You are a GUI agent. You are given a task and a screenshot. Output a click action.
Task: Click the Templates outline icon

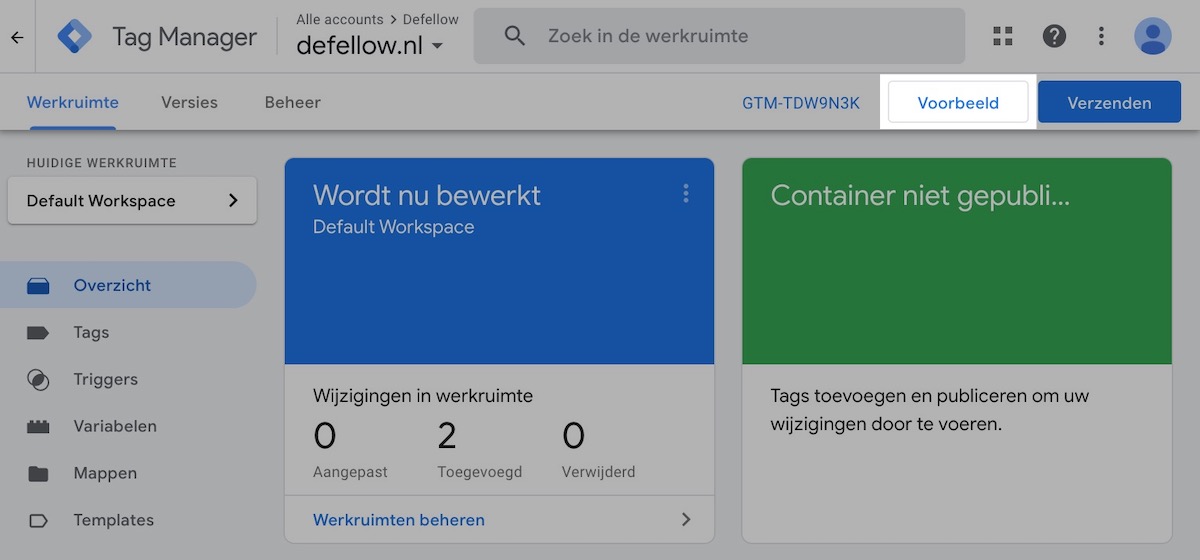point(38,521)
